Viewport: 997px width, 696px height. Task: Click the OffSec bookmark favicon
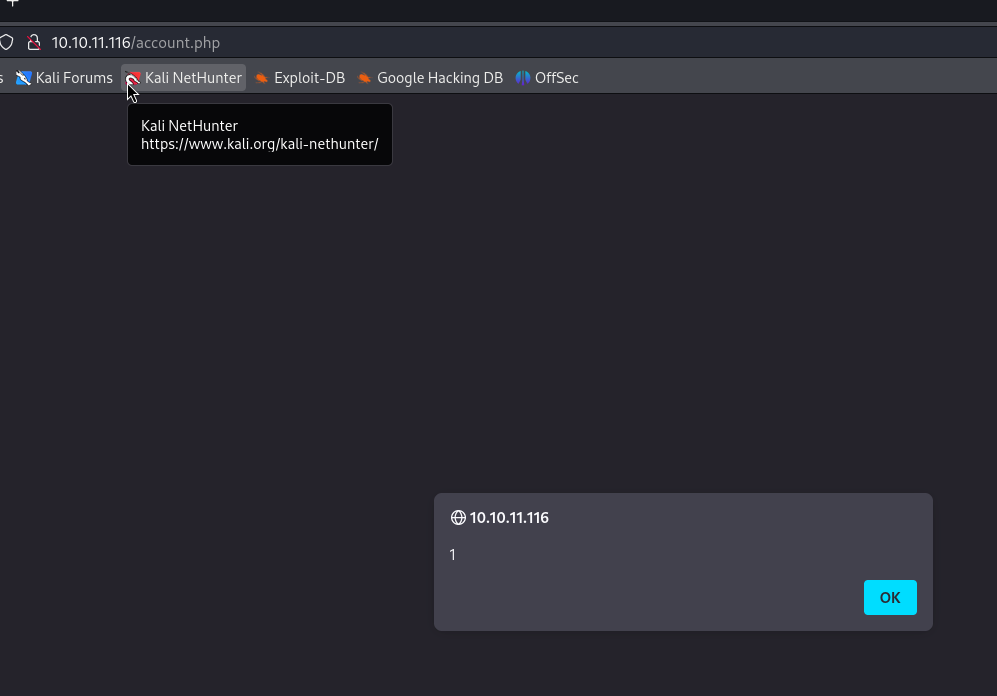click(x=523, y=78)
